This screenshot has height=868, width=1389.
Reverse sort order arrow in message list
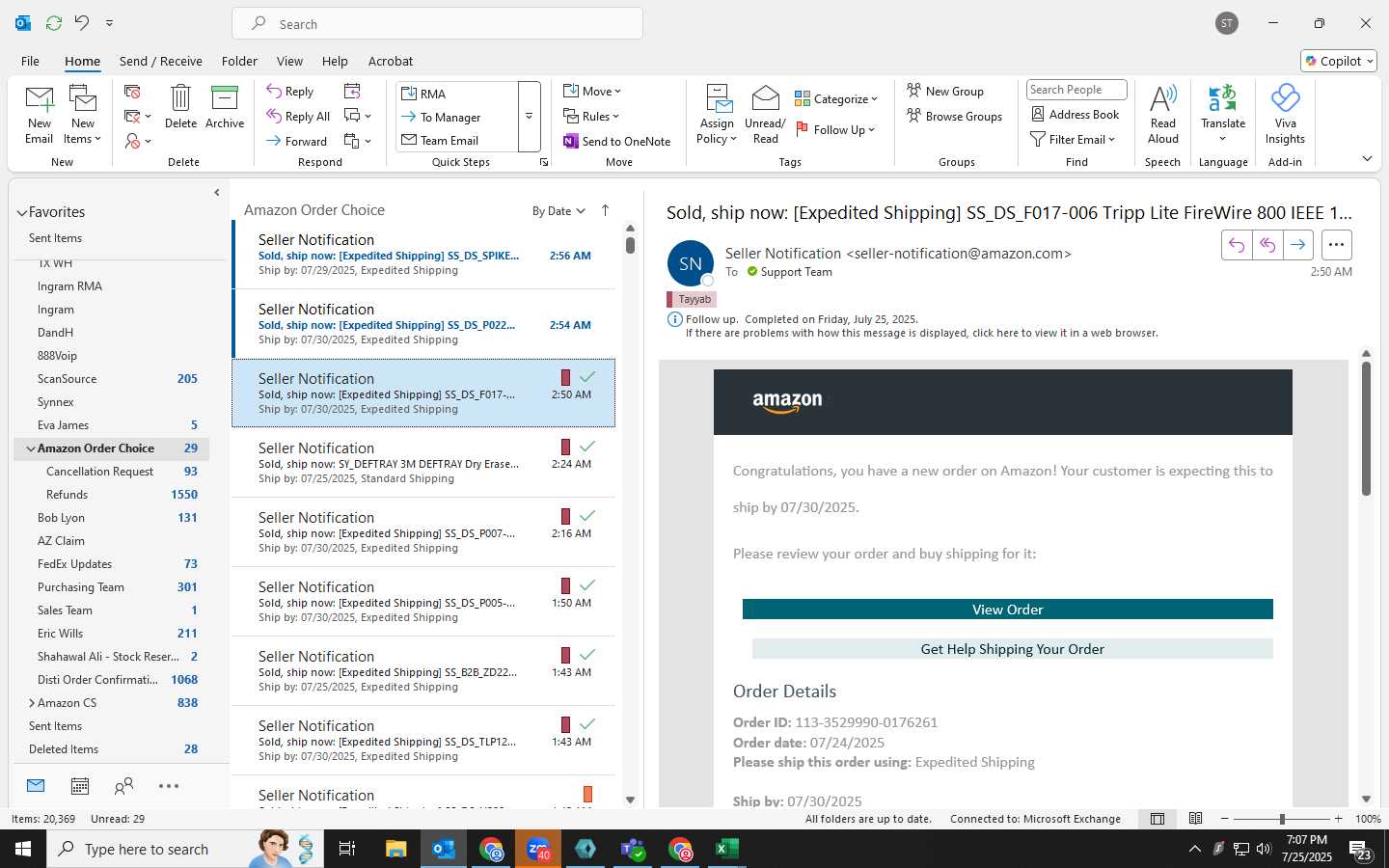tap(605, 210)
